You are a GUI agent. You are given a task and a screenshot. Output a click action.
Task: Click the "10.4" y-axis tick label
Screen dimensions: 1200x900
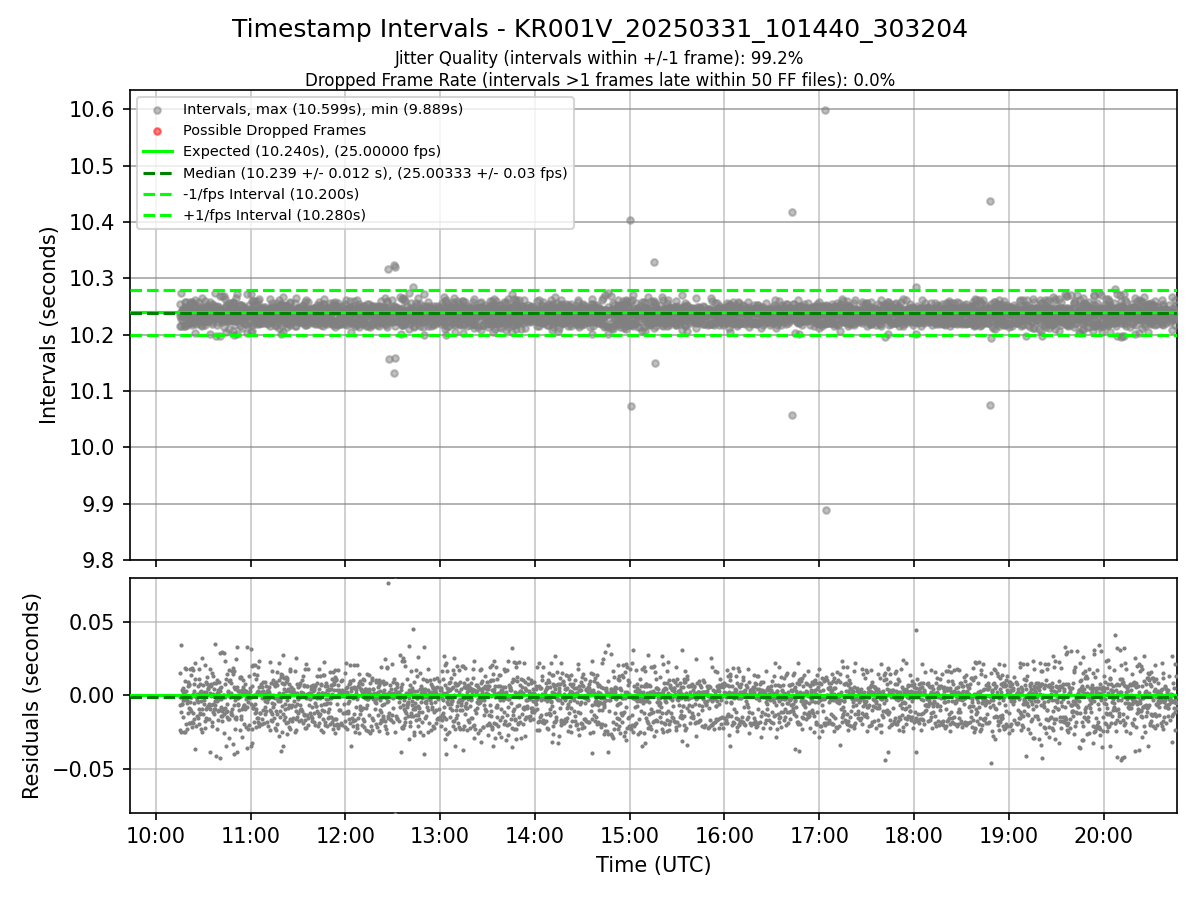[x=92, y=222]
